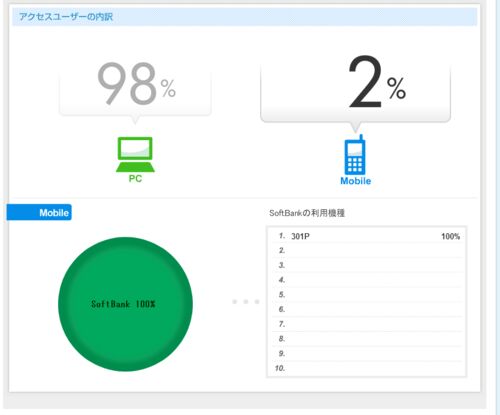This screenshot has height=415, width=500.
Task: Click the SoftBankの利用機種 heading
Action: pos(307,213)
